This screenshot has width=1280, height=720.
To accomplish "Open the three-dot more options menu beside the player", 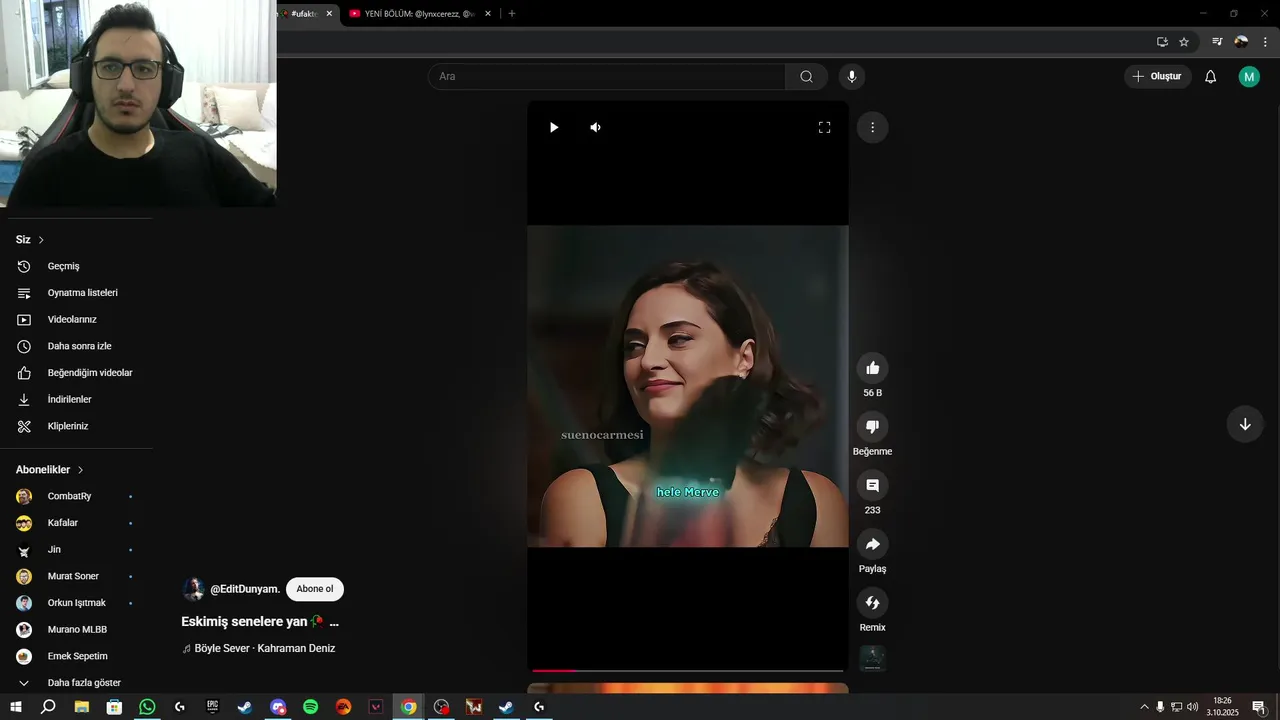I will 872,127.
